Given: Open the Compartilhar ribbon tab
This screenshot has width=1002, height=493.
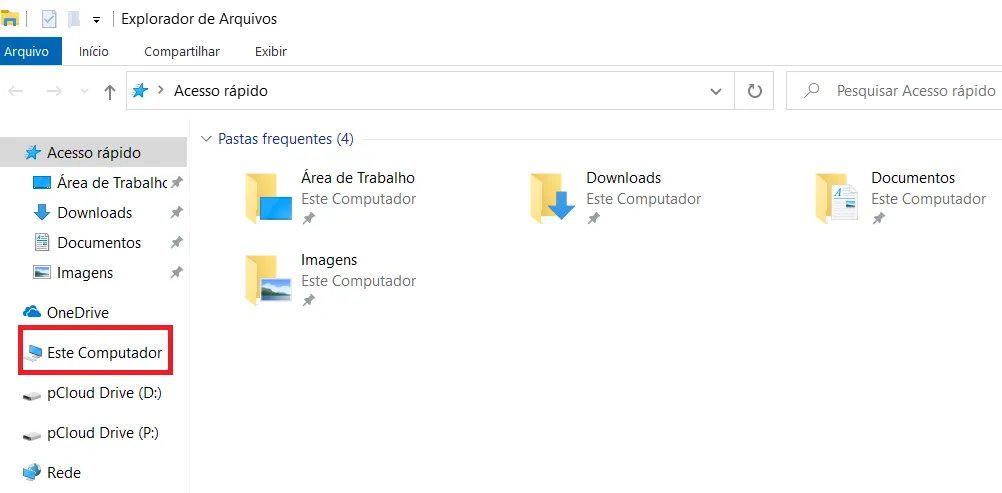Looking at the screenshot, I should tap(181, 52).
